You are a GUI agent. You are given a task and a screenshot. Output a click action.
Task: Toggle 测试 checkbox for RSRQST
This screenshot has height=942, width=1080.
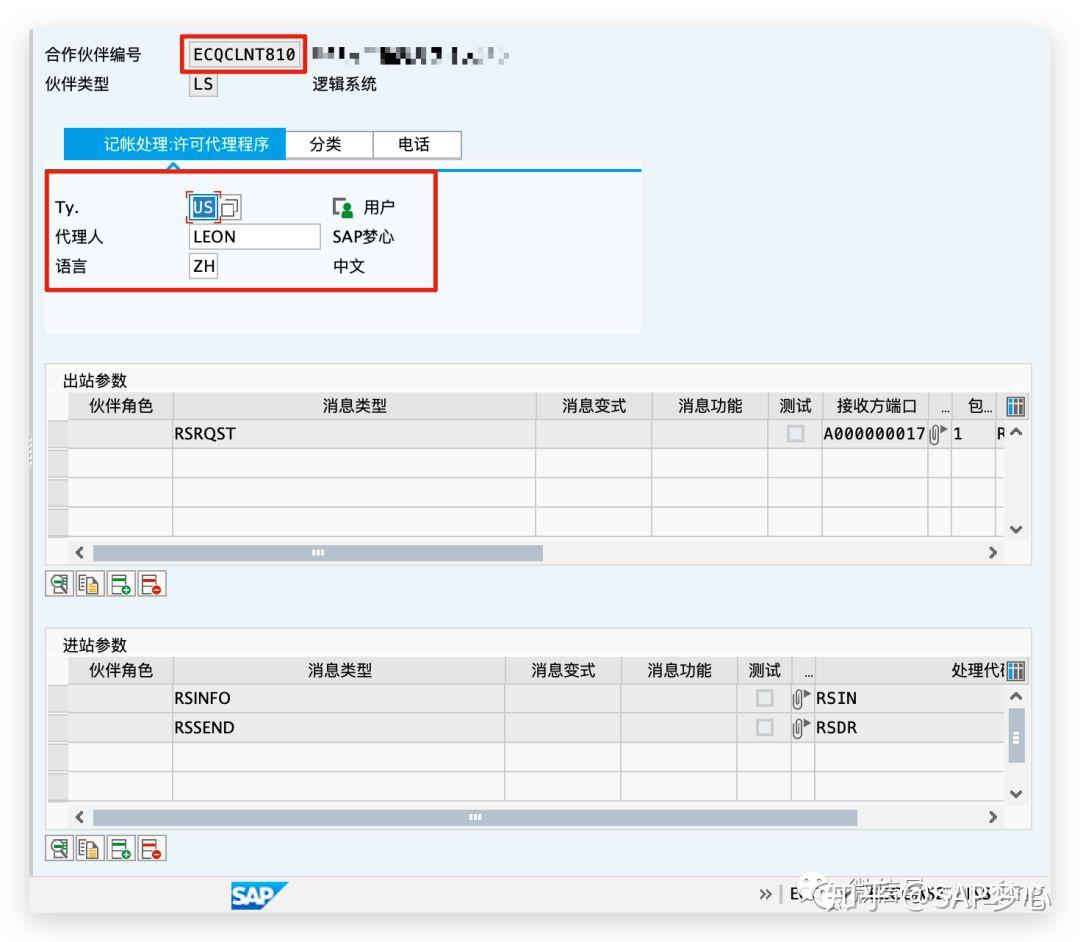(x=796, y=434)
